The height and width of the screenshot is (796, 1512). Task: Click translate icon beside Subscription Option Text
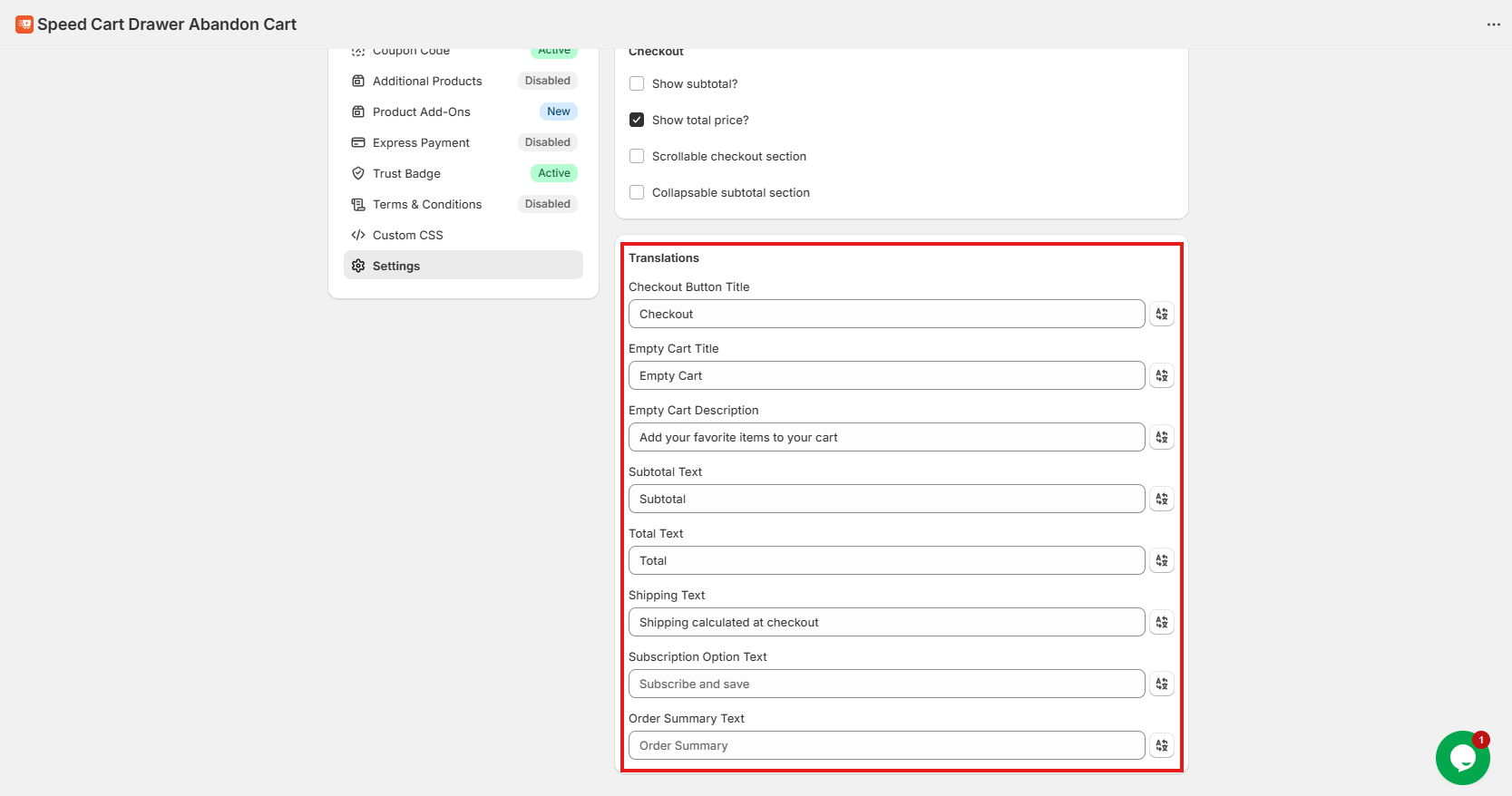click(x=1161, y=684)
